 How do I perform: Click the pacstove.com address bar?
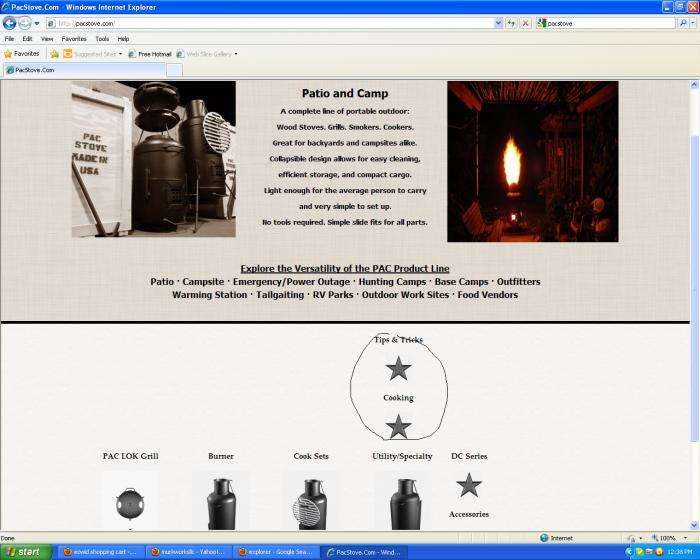tap(271, 23)
